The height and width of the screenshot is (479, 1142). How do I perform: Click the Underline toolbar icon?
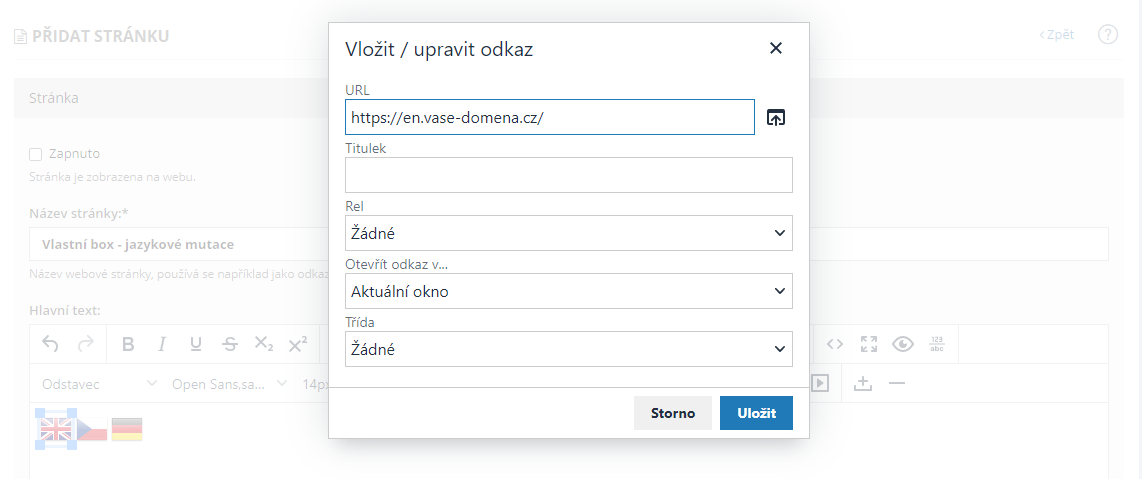[x=196, y=344]
